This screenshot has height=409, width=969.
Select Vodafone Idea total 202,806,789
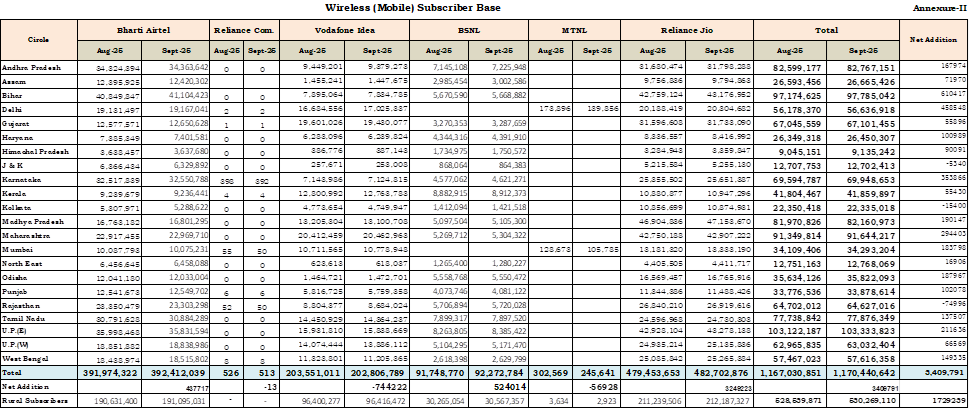(377, 370)
